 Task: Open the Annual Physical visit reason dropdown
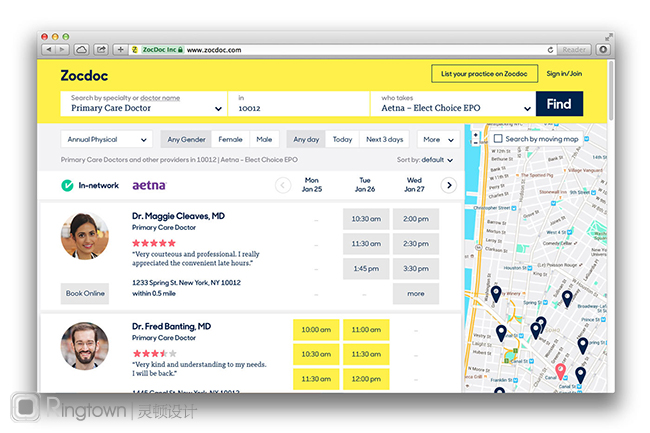[107, 139]
